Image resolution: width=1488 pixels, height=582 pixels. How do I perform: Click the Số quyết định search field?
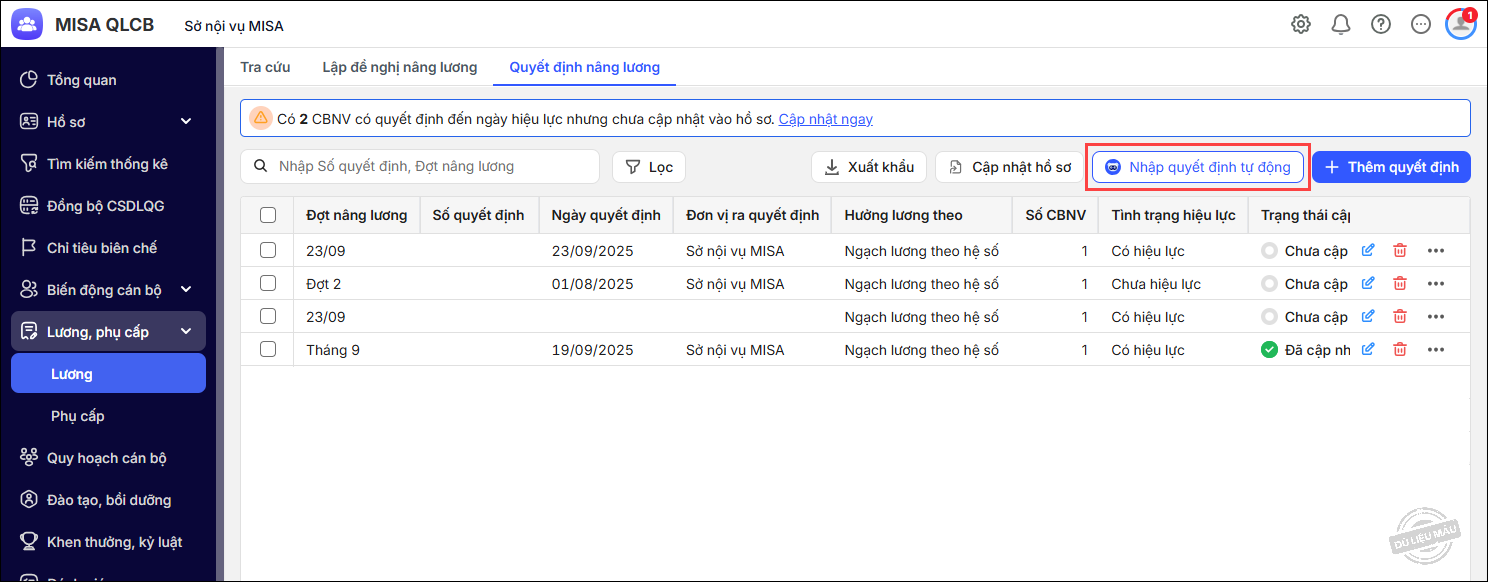(430, 167)
